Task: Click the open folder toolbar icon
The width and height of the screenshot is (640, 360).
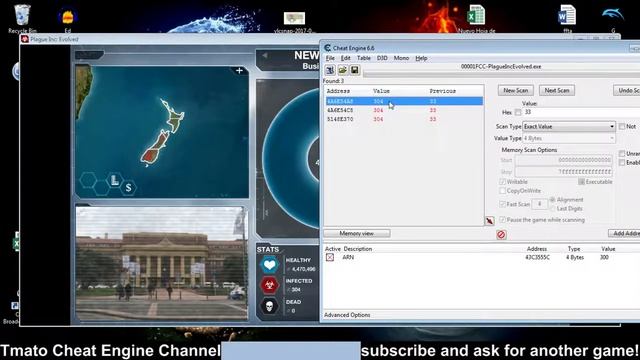Action: (x=342, y=70)
